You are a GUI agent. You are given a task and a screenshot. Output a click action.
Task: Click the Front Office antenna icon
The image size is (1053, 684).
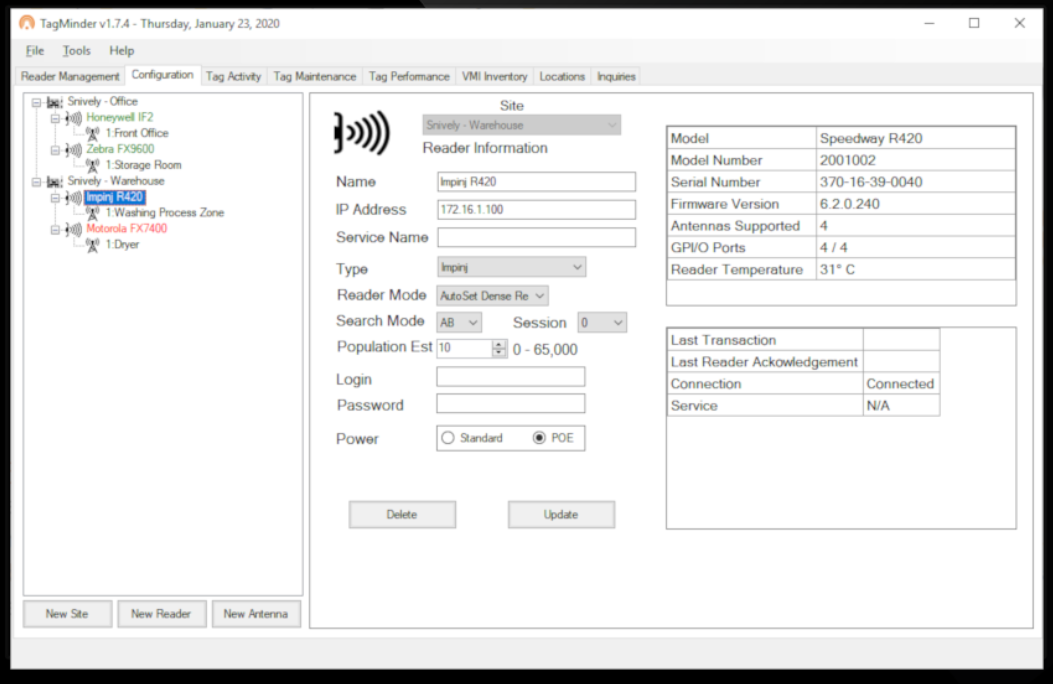[93, 134]
